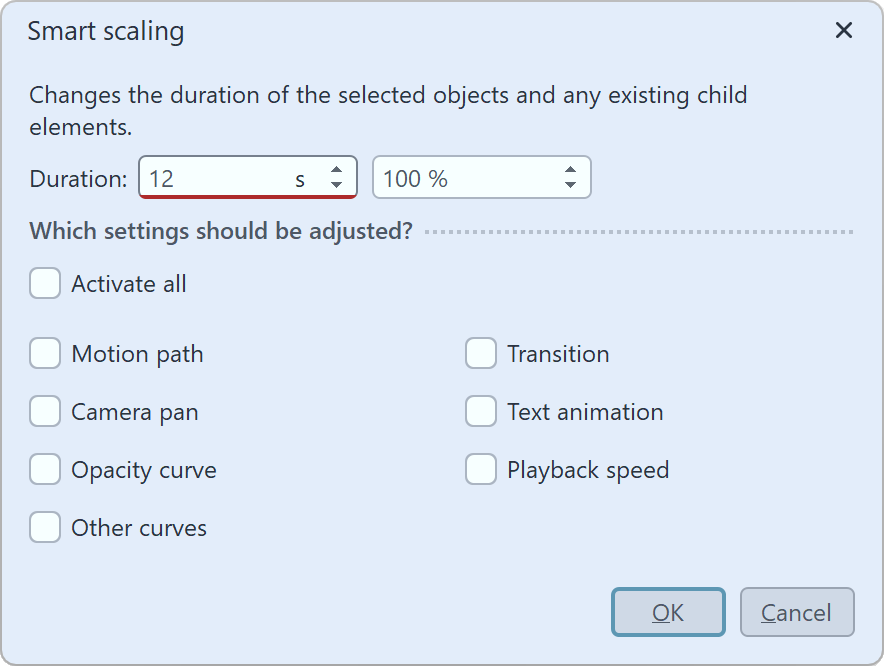
Task: Decrease duration seconds with down arrow
Action: tap(337, 187)
